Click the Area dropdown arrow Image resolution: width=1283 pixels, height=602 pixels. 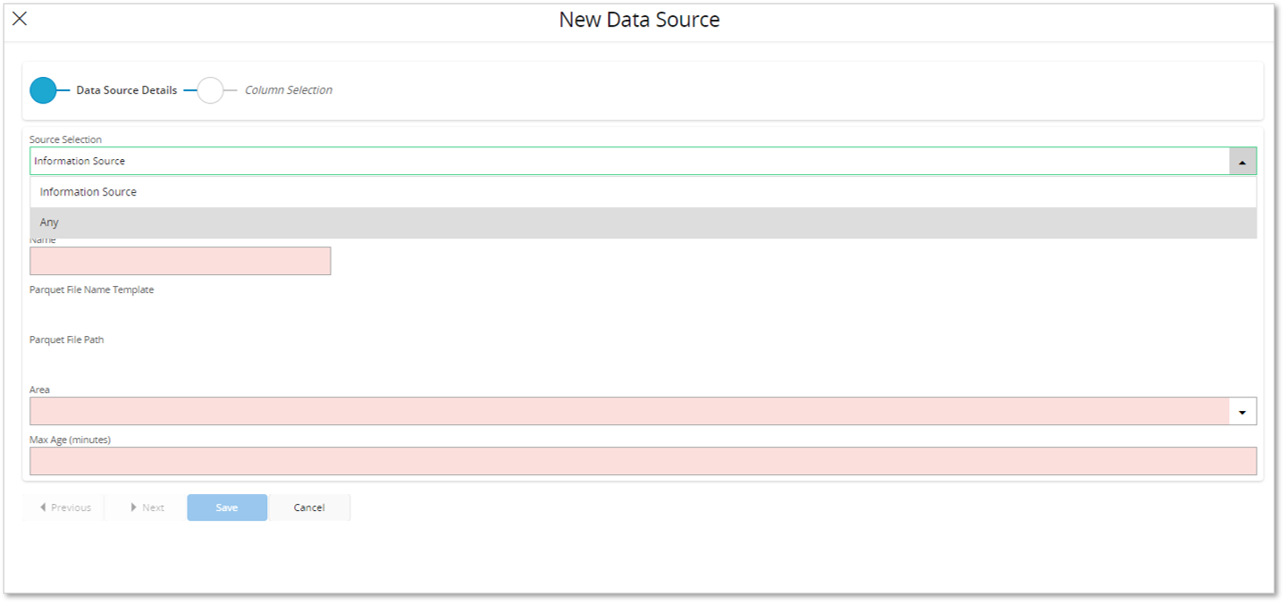[1242, 411]
